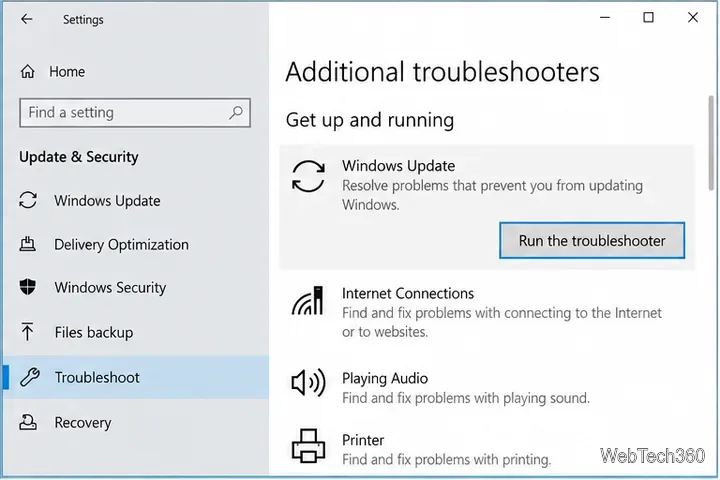The height and width of the screenshot is (480, 720).
Task: Click the Home house icon
Action: point(28,71)
